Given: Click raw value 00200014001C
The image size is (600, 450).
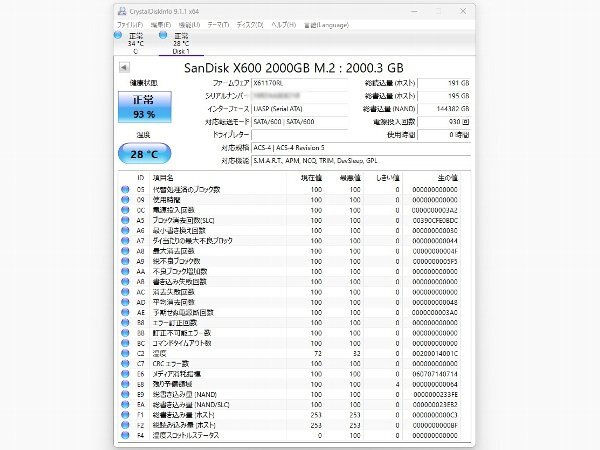Looking at the screenshot, I should click(x=435, y=353).
